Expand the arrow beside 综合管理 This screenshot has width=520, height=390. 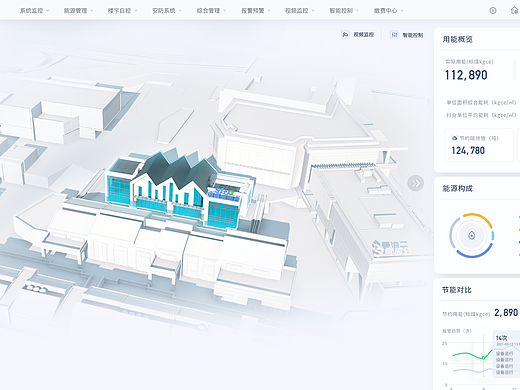224,11
